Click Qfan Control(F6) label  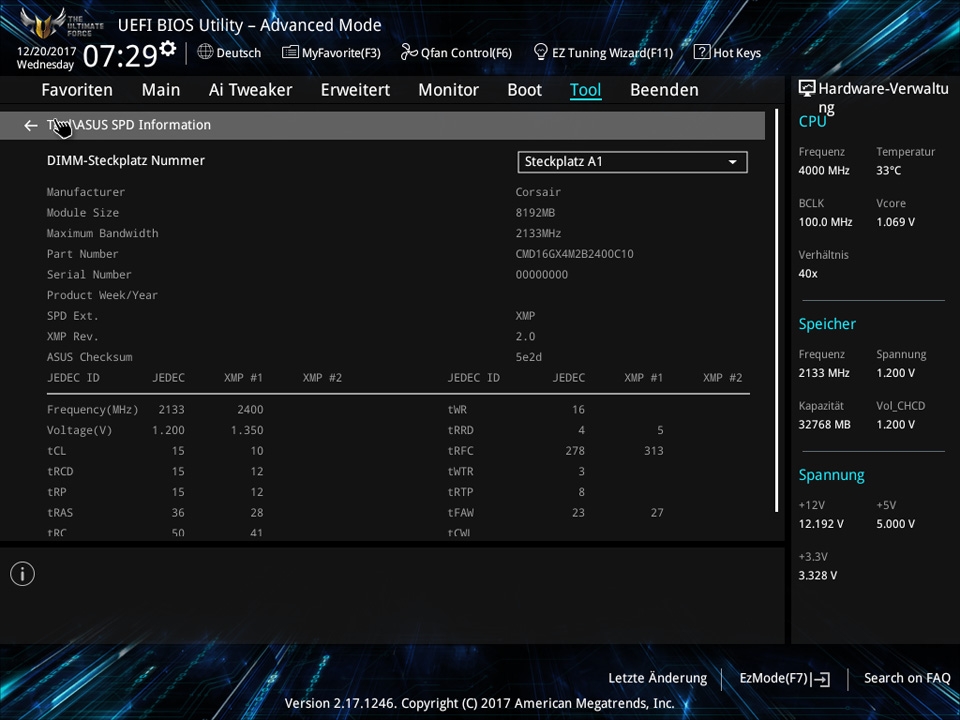point(466,53)
